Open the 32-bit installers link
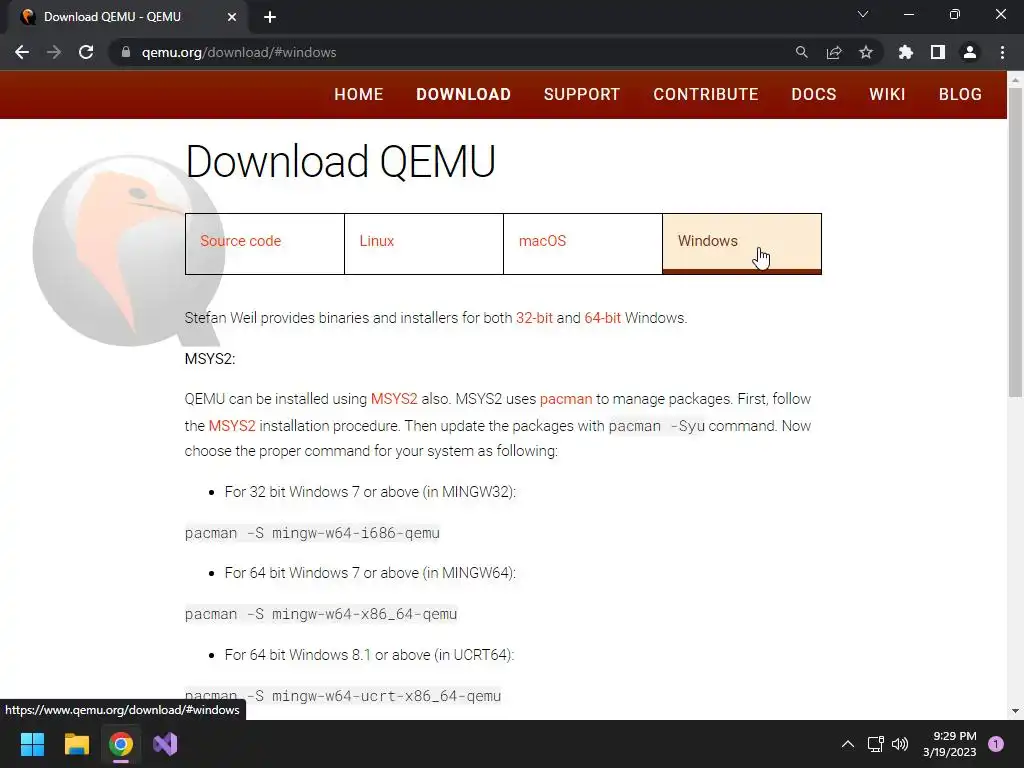1024x768 pixels. point(534,318)
